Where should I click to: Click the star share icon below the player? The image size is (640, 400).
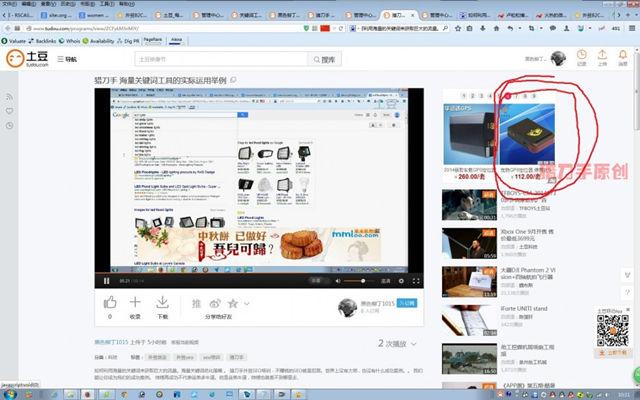pos(232,303)
